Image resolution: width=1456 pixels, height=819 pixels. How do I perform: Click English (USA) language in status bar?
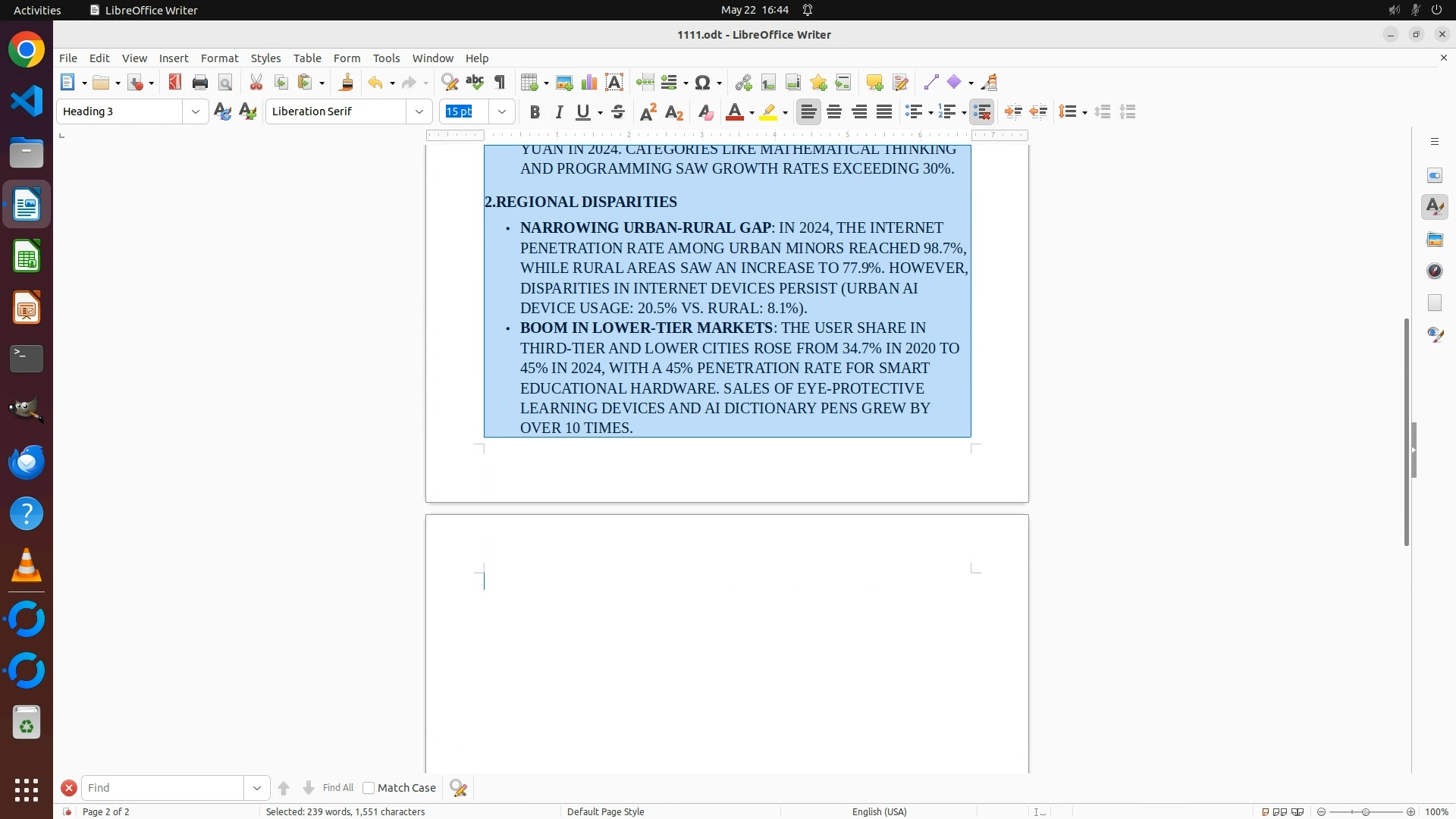[879, 811]
